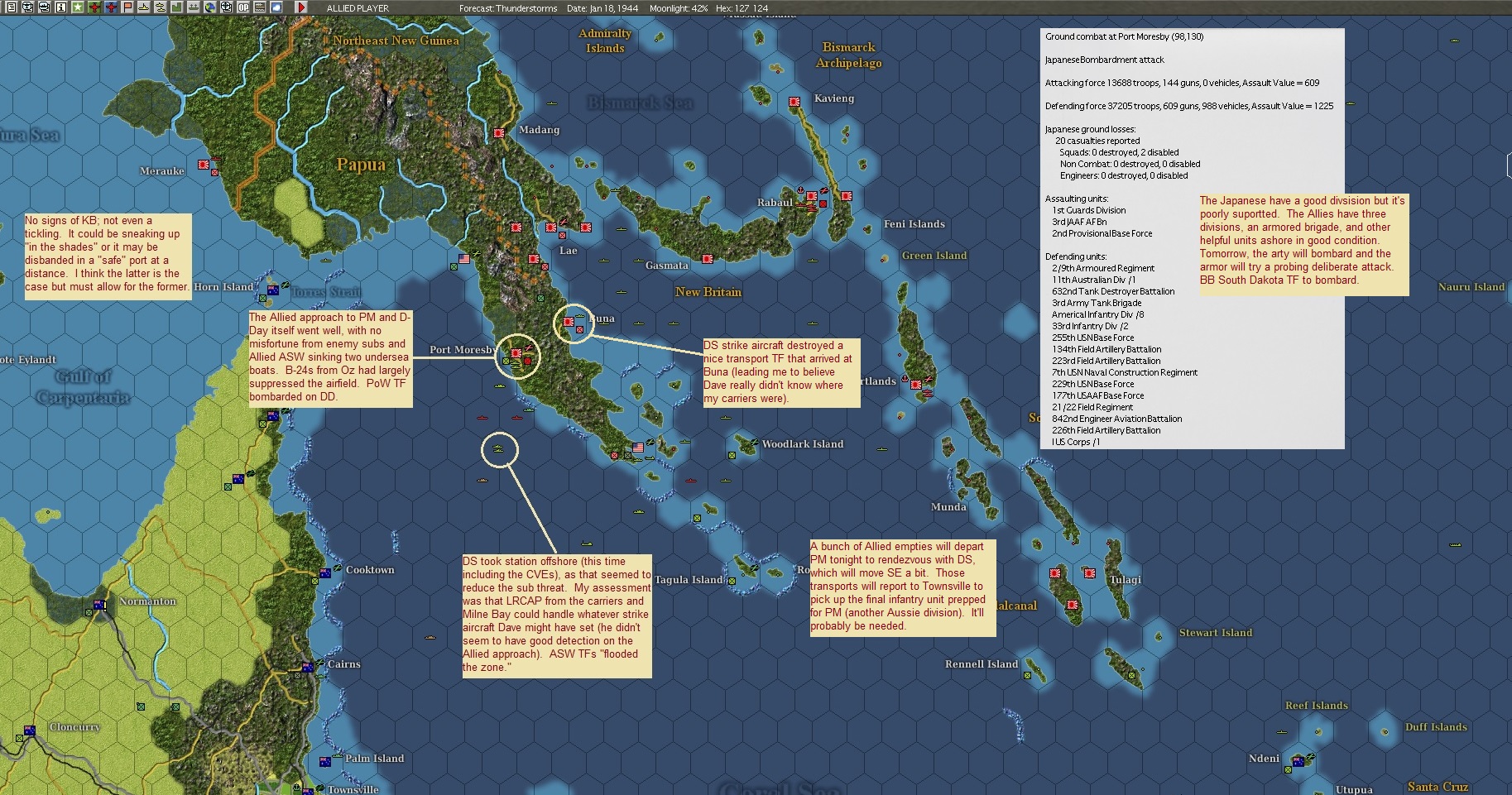Select the crosshair target toolbar icon

[x=227, y=7]
